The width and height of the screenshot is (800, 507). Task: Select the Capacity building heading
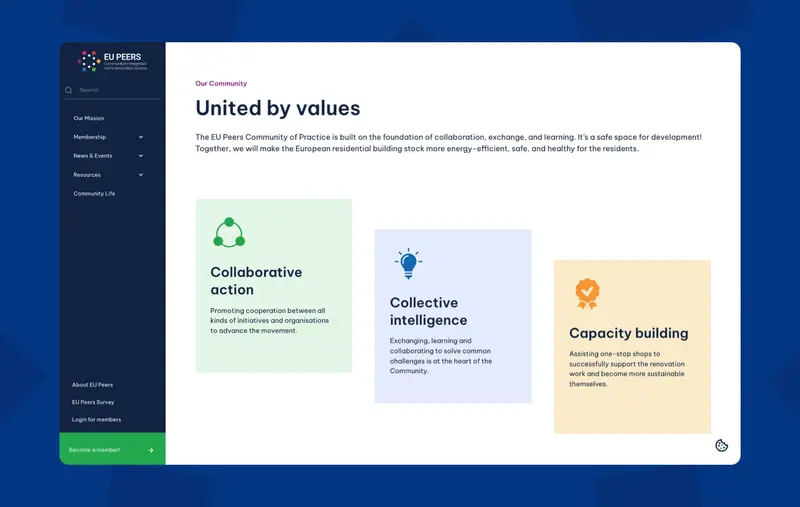[629, 333]
